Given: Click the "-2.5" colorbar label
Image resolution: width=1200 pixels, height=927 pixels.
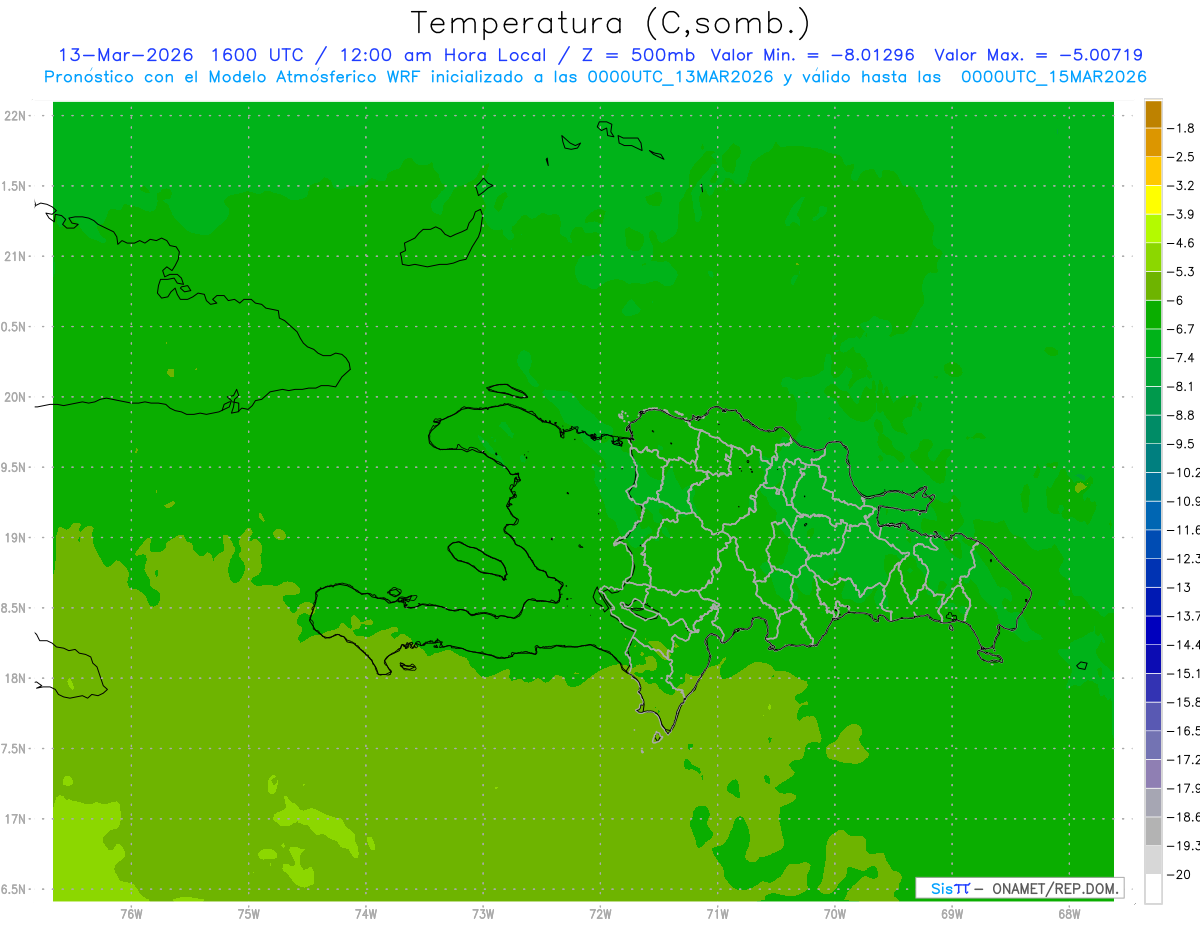Looking at the screenshot, I should click(1181, 157).
